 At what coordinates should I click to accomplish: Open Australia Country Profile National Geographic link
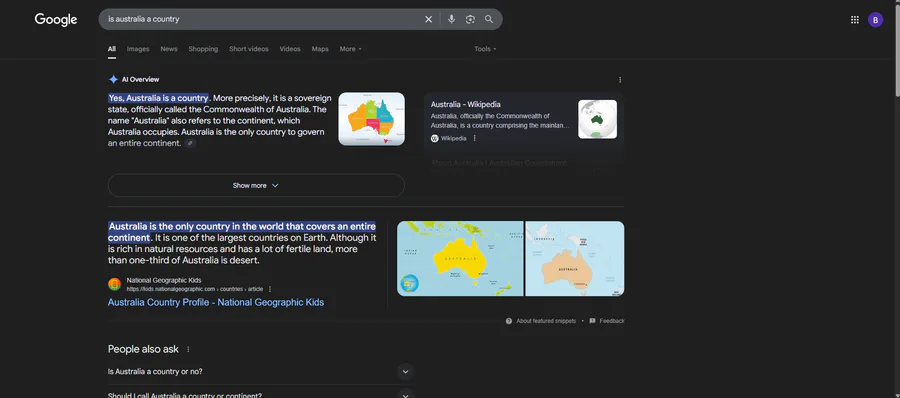(216, 303)
